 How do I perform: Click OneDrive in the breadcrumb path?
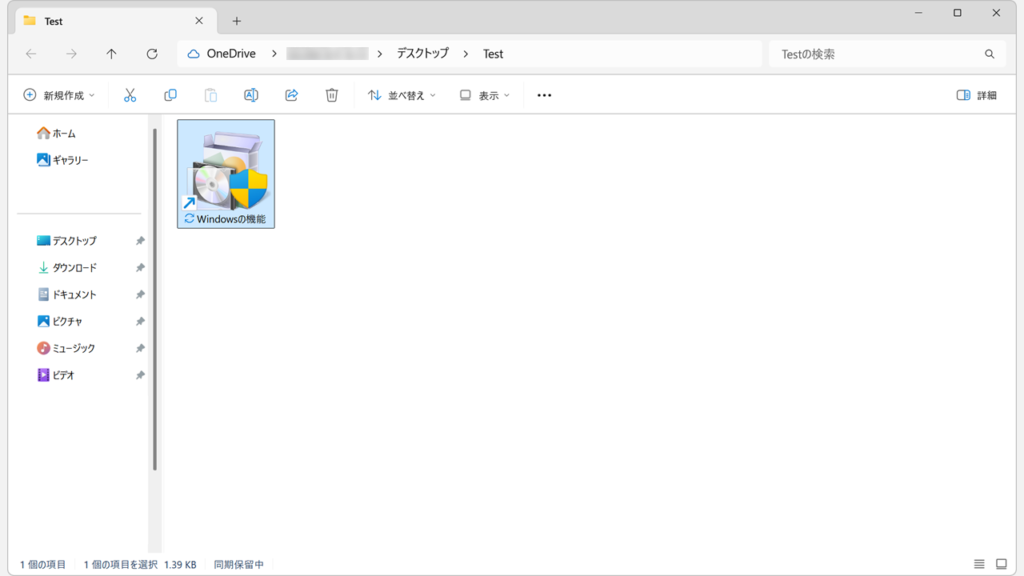click(x=230, y=54)
